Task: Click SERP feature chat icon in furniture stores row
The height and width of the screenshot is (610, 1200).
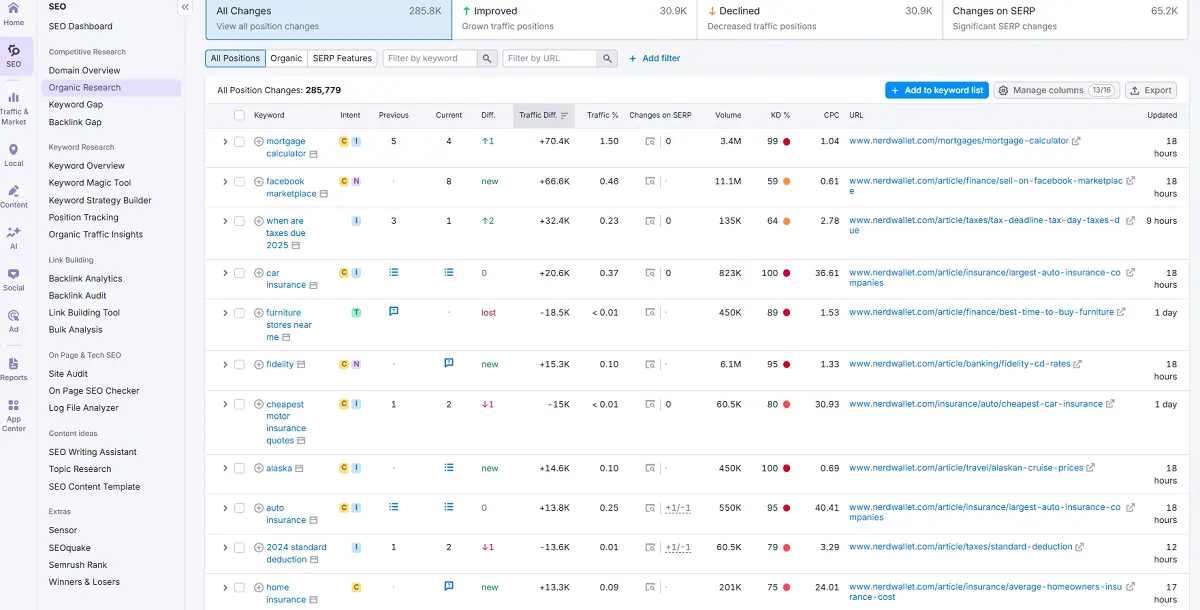Action: [x=394, y=312]
